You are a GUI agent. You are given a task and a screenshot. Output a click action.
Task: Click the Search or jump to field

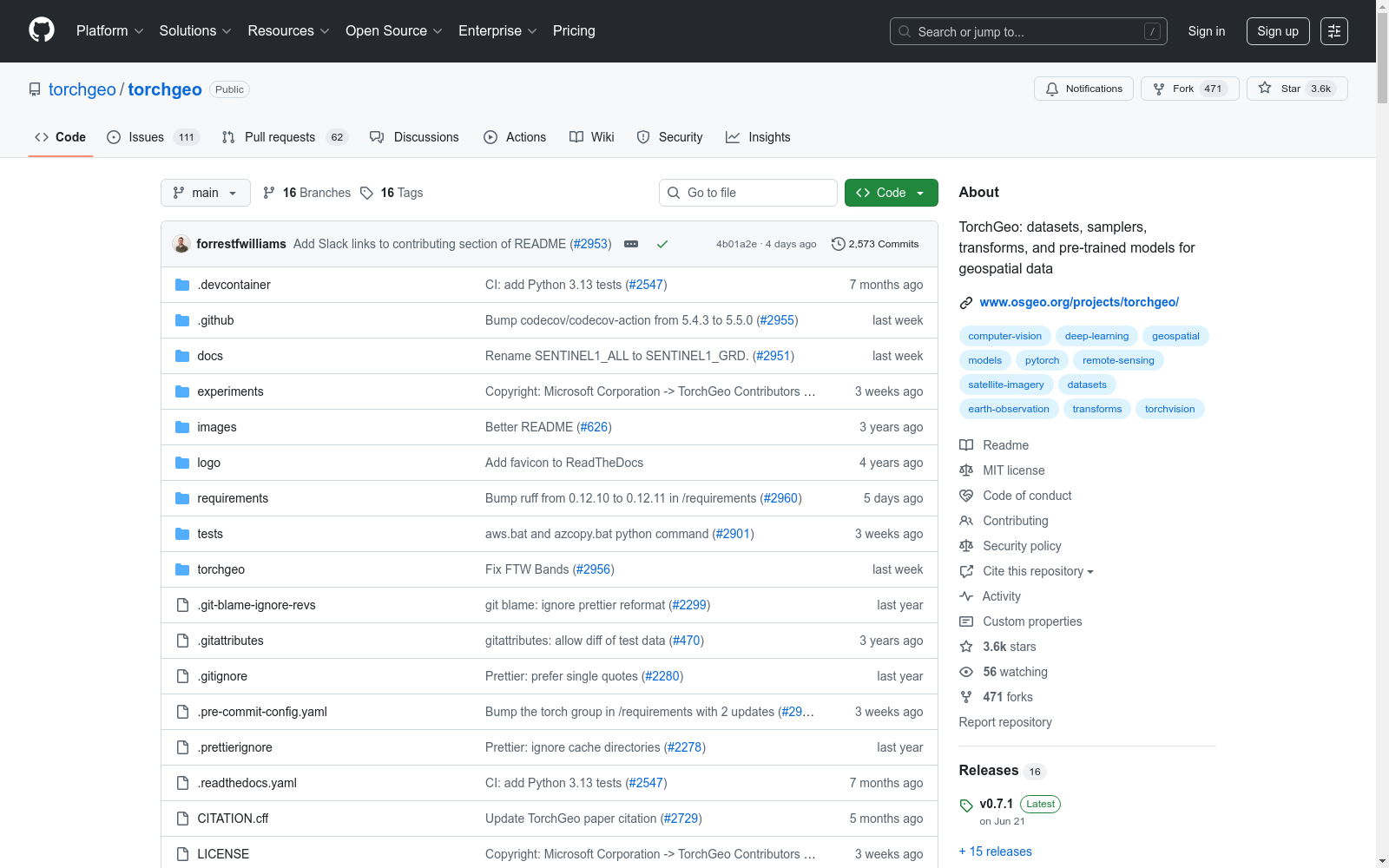pos(1030,31)
